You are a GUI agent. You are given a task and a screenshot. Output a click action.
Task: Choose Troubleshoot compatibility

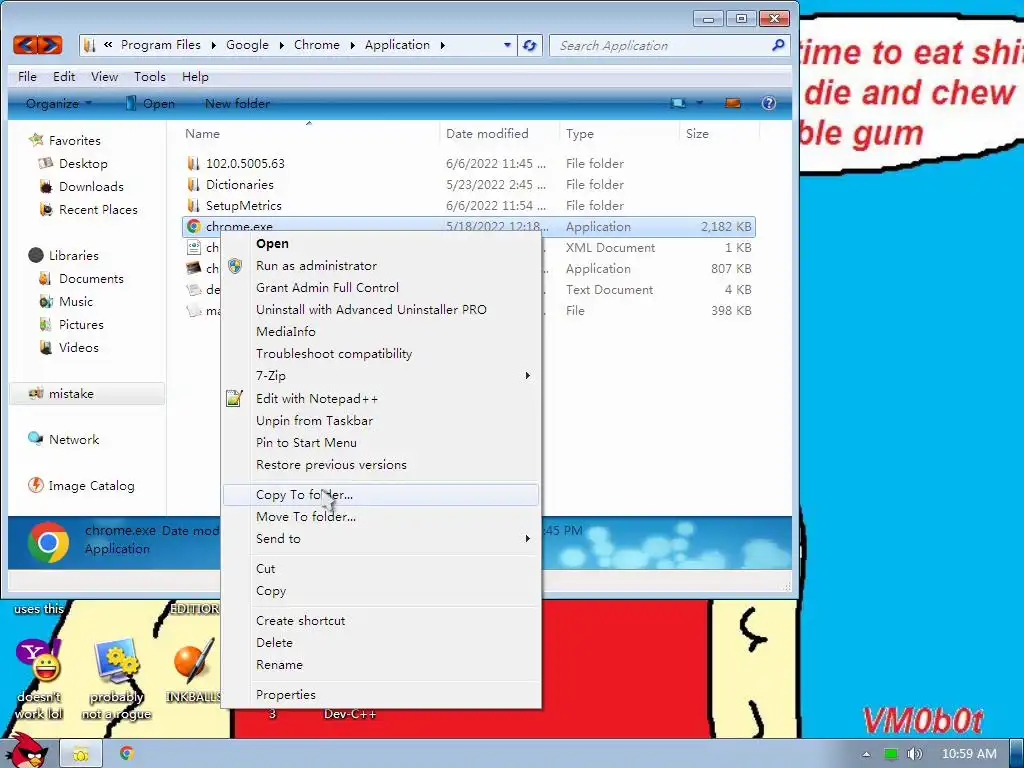coord(381,353)
